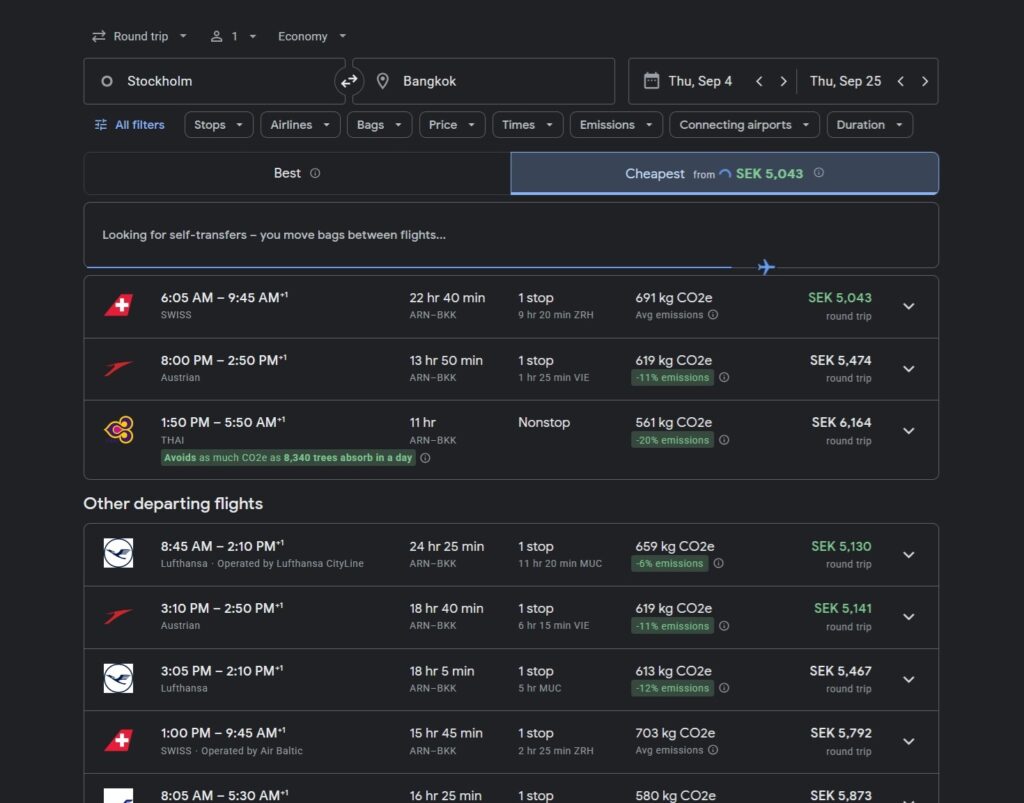The width and height of the screenshot is (1024, 803).
Task: Go to next return date after Sep 25
Action: (925, 81)
